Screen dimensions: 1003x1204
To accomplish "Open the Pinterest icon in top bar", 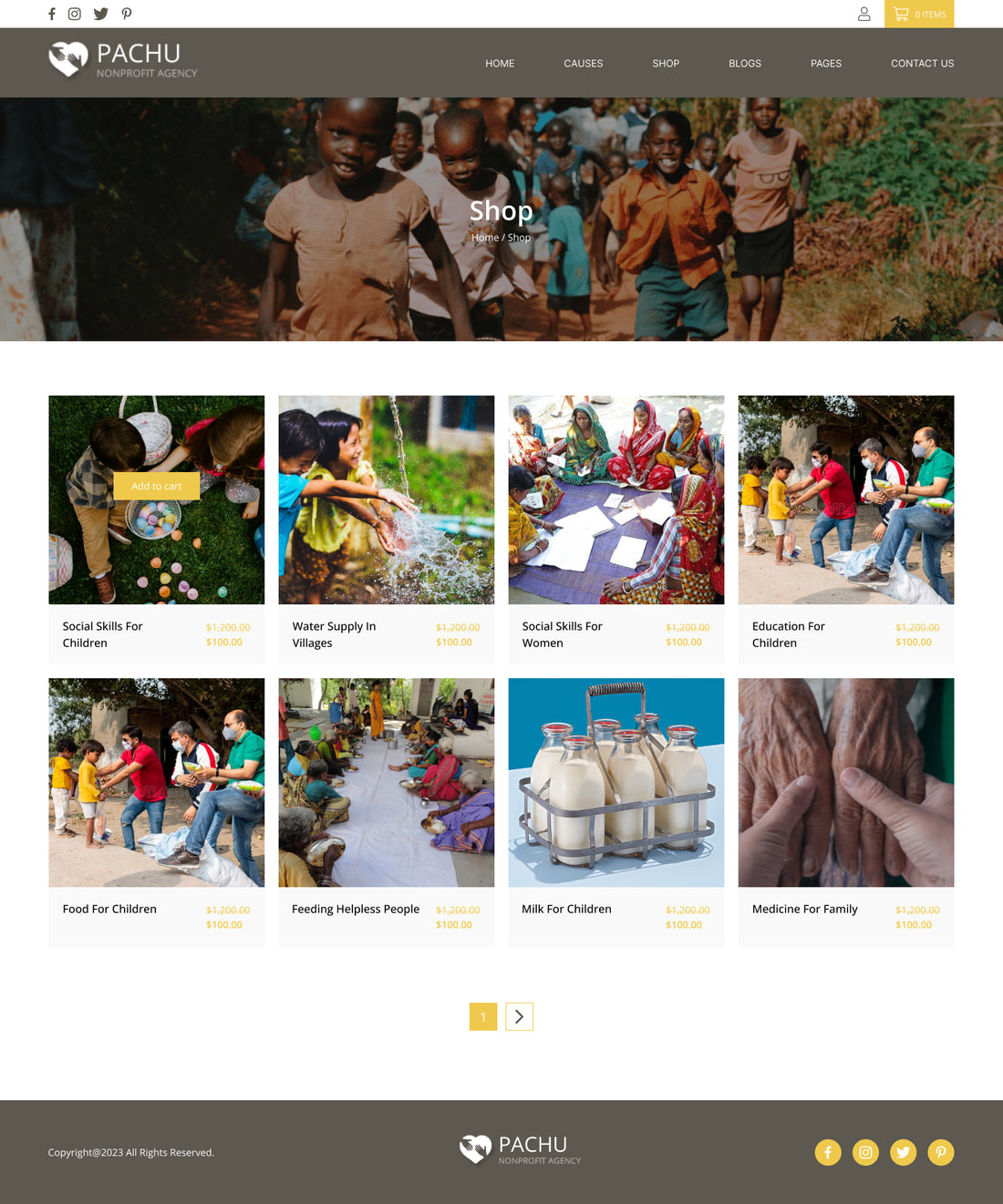I will click(127, 14).
